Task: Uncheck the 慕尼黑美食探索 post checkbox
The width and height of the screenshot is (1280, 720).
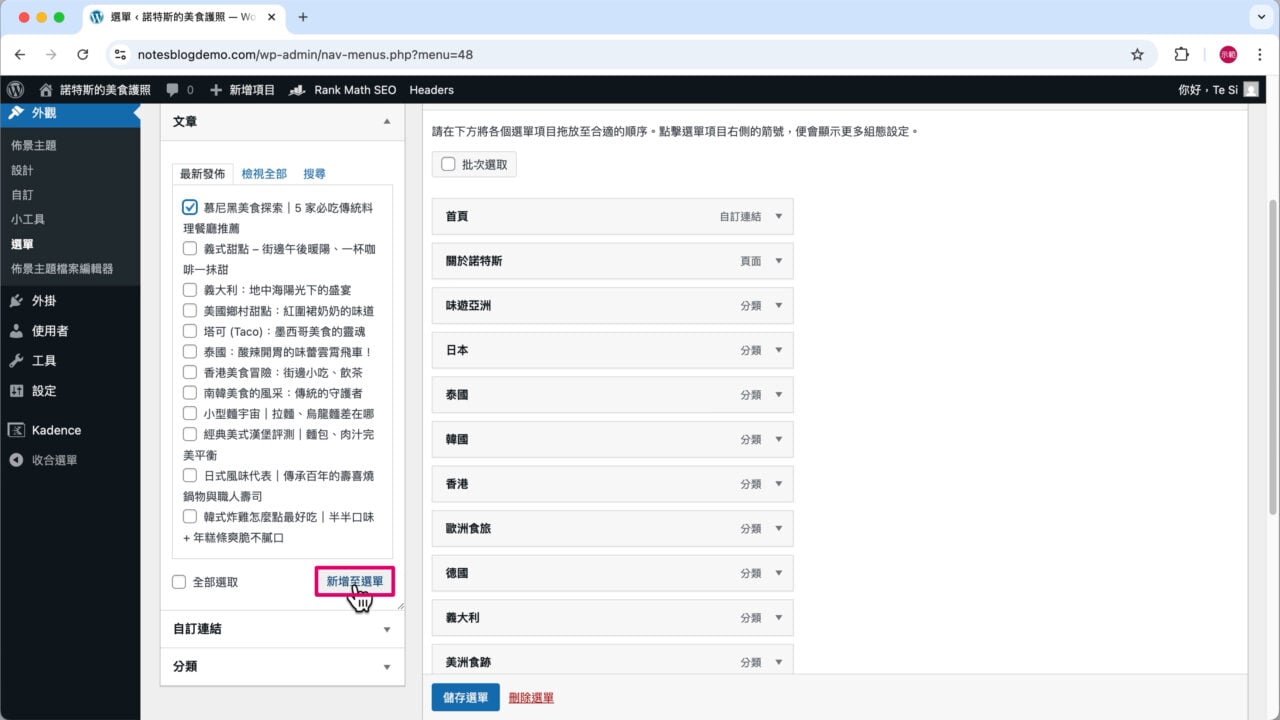Action: click(x=190, y=208)
